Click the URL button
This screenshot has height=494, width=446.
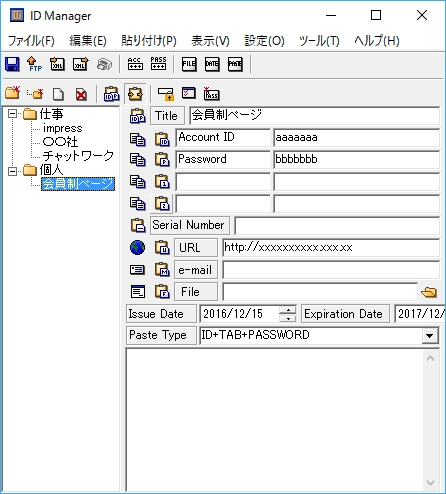(196, 248)
